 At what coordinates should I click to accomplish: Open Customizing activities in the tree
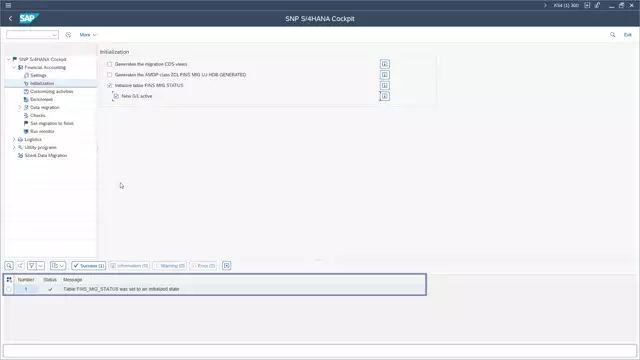coord(51,91)
